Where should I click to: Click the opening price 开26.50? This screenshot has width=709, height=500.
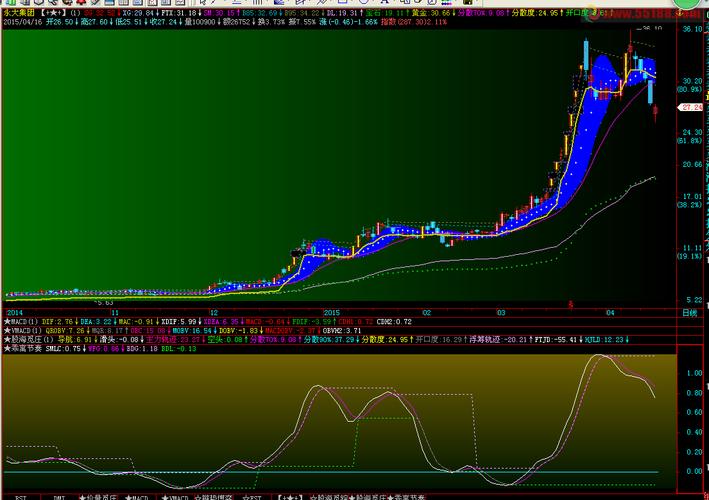(59, 22)
